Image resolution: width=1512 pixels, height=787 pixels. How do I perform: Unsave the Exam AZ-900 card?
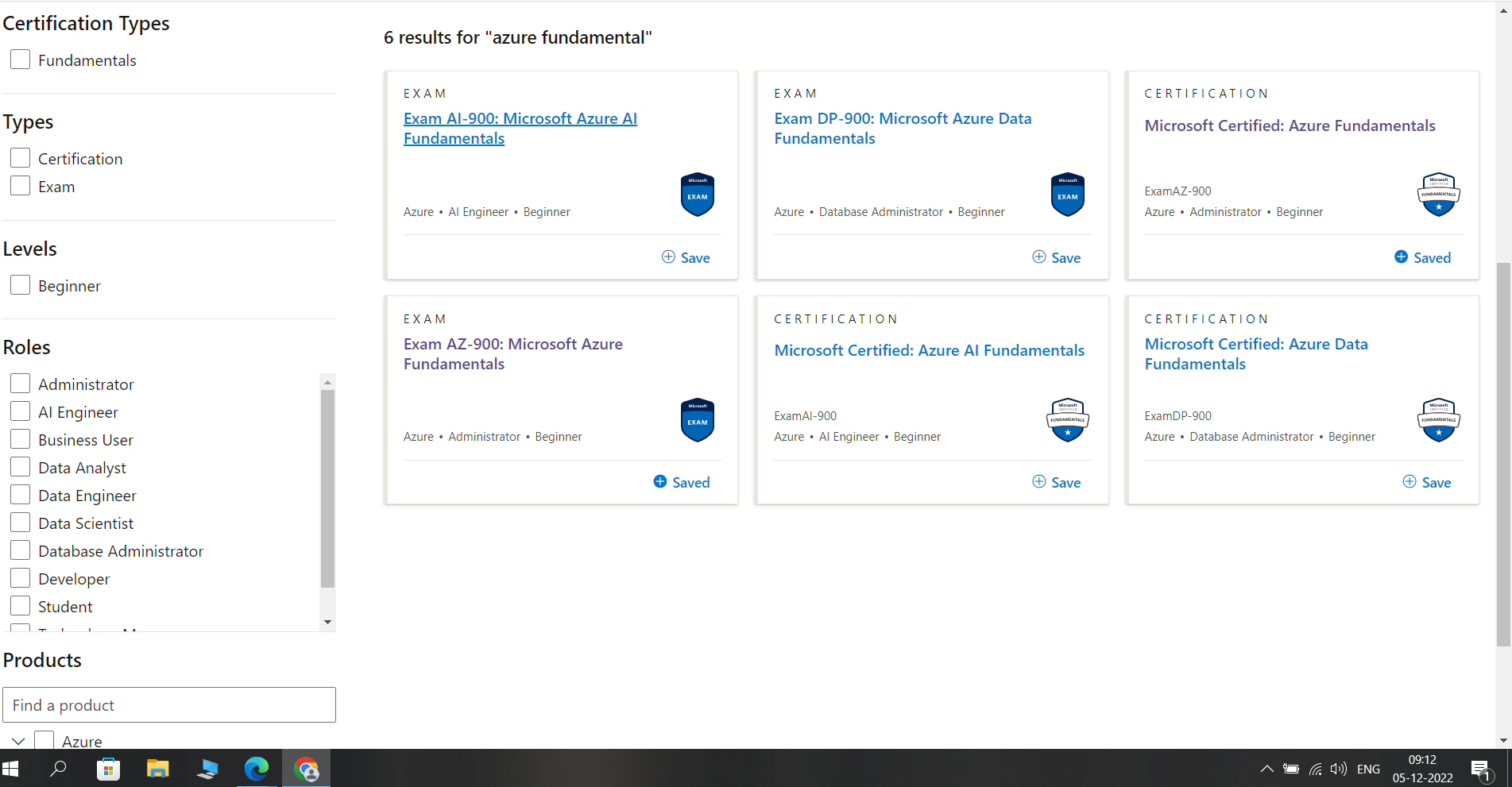click(681, 482)
